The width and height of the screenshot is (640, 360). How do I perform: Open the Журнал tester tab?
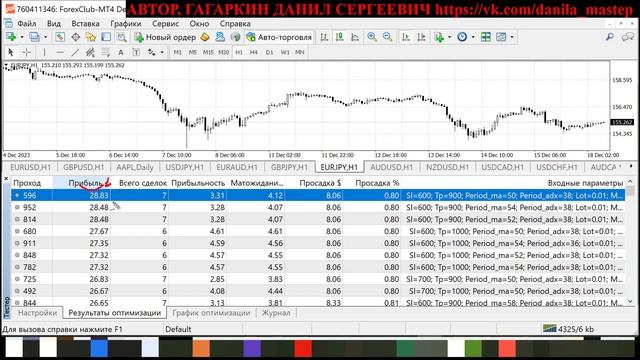tap(276, 313)
